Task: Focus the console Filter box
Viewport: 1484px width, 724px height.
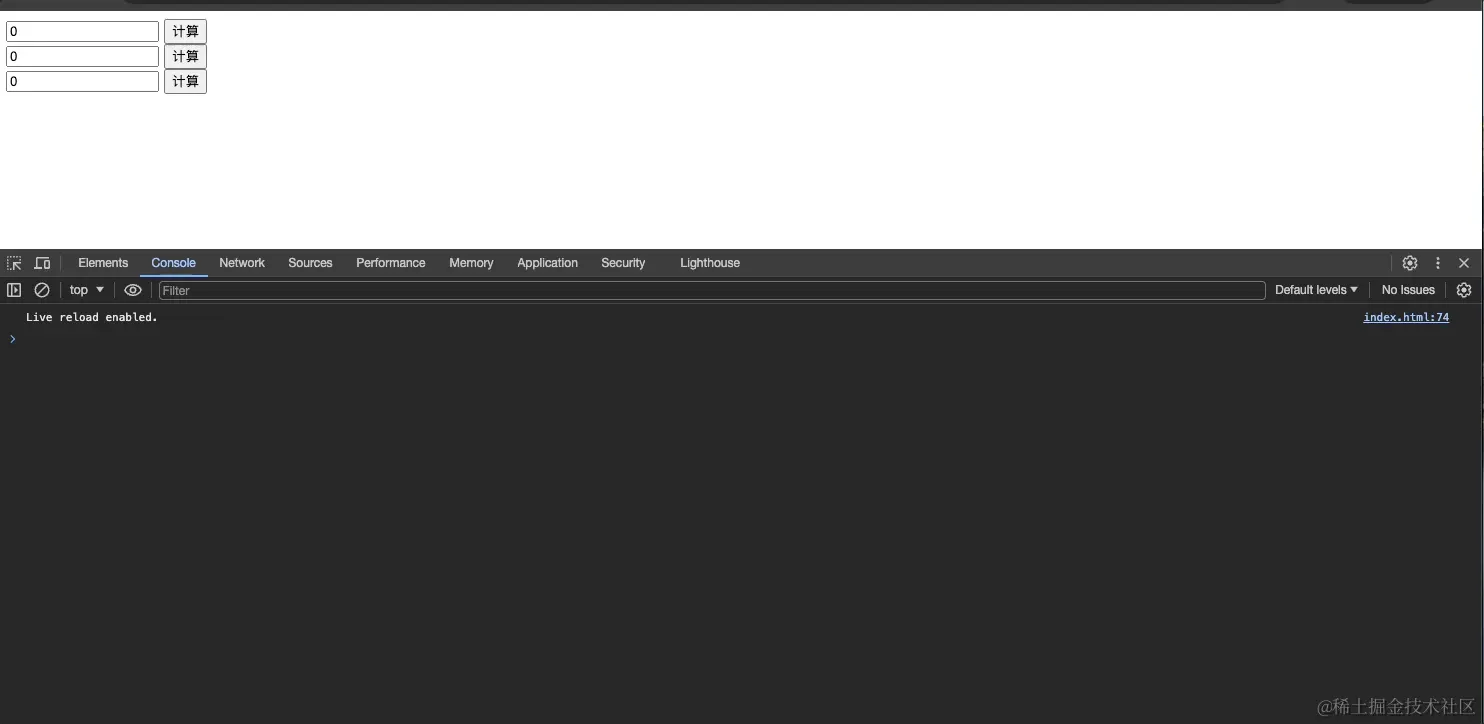Action: 712,290
